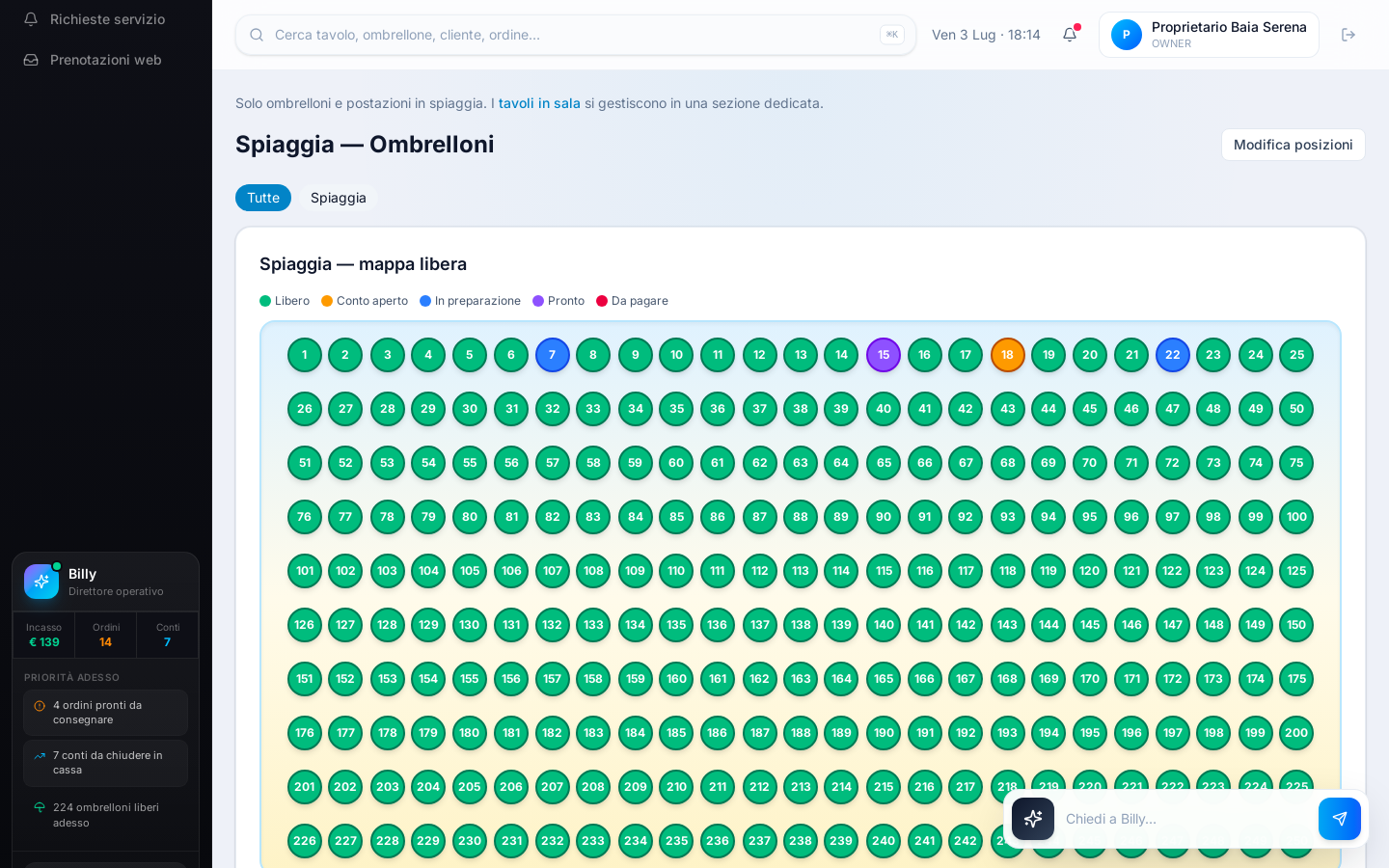Open the 4 ordini pronti da consegnare priority

coord(106,713)
